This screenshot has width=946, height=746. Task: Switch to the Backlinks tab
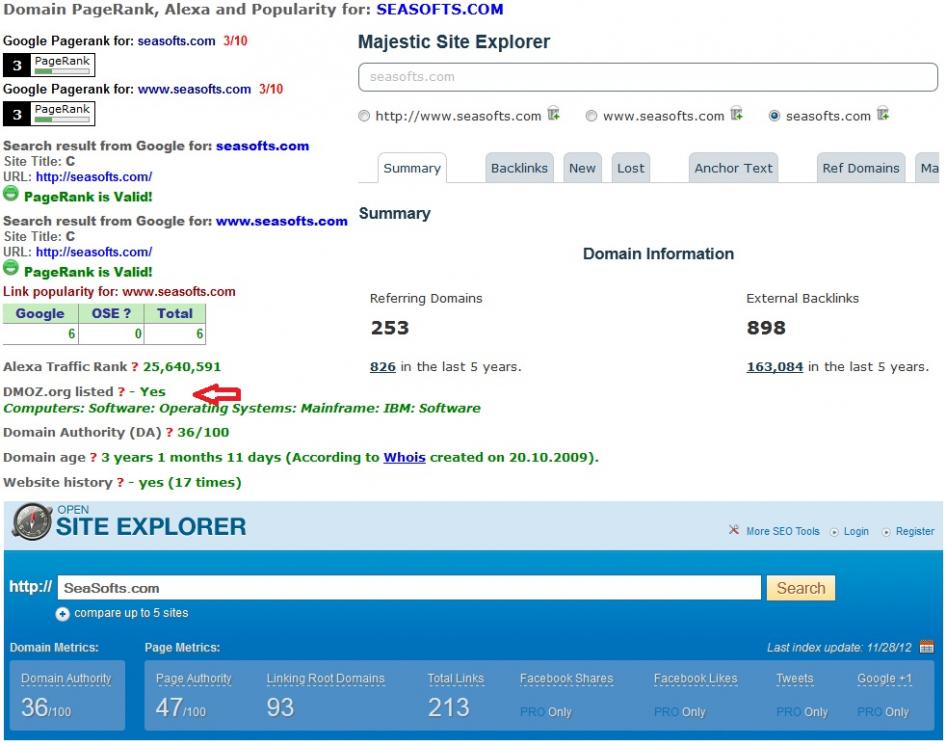519,168
